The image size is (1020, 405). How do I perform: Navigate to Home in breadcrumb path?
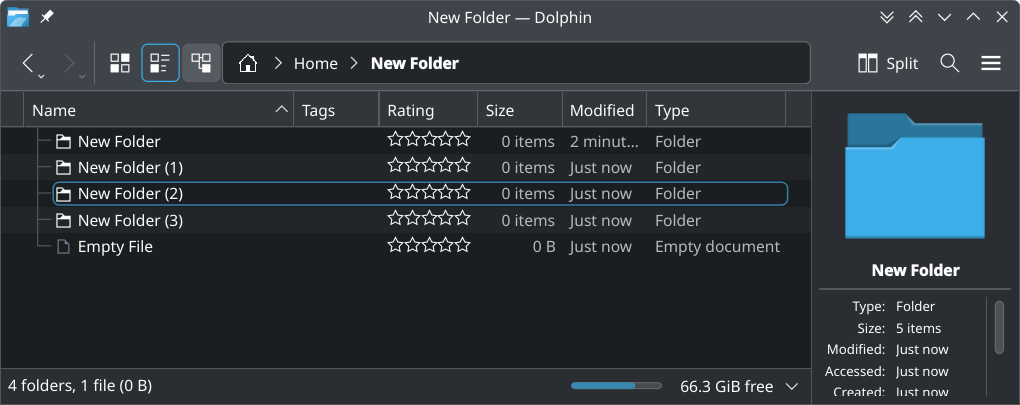click(x=315, y=63)
